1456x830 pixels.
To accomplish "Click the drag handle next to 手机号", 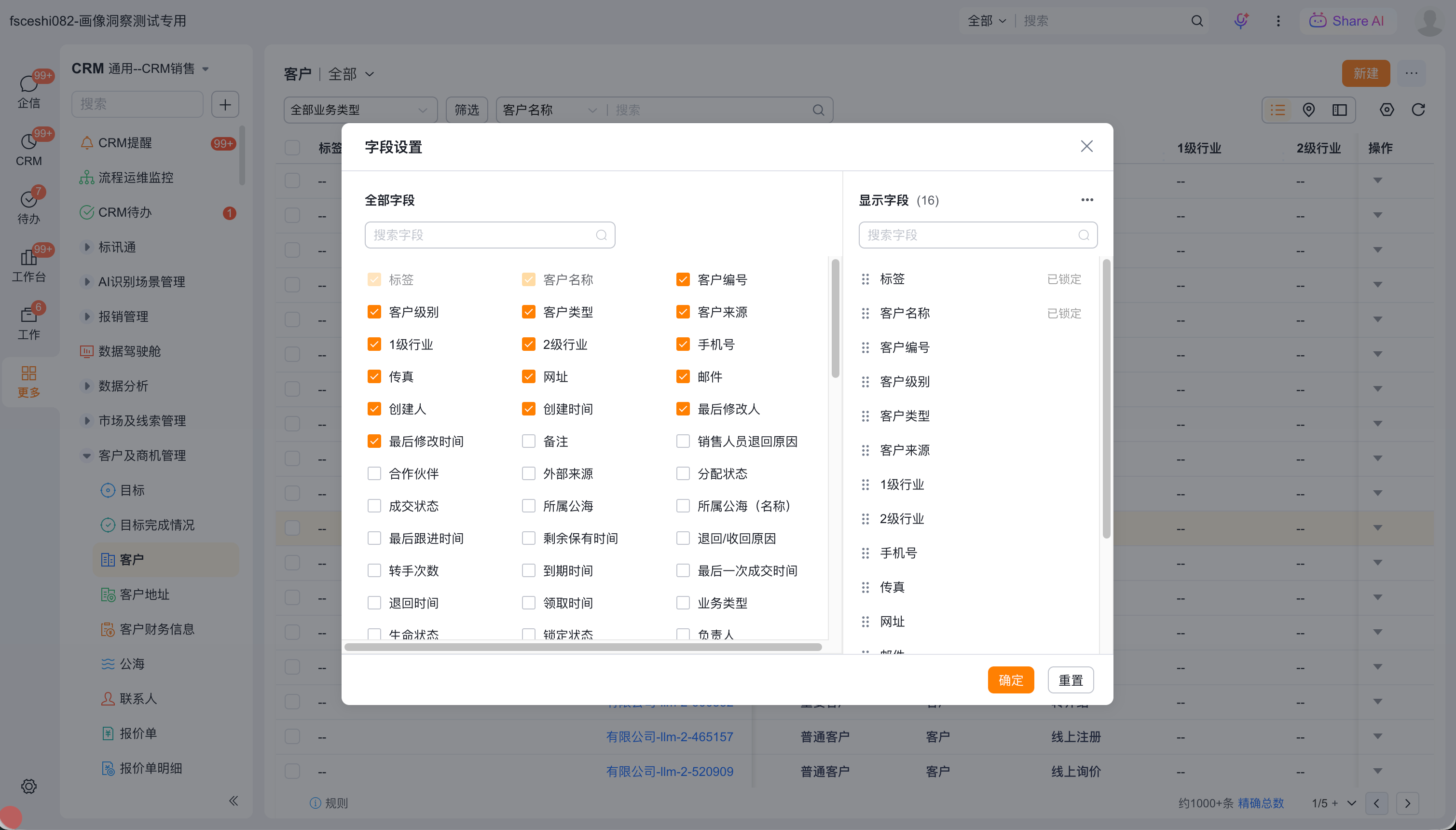I will (865, 553).
